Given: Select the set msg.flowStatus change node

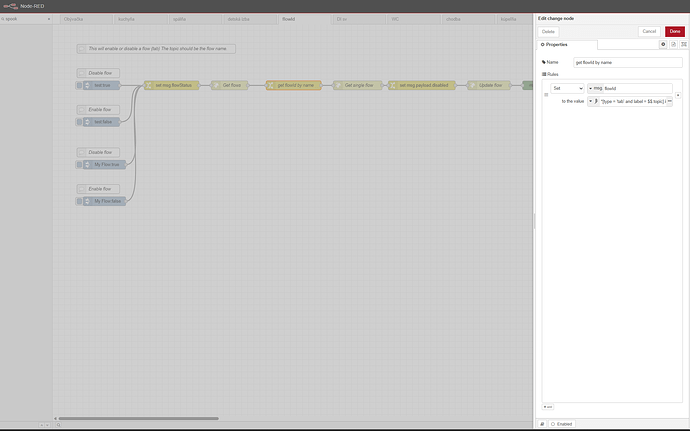Looking at the screenshot, I should (172, 85).
